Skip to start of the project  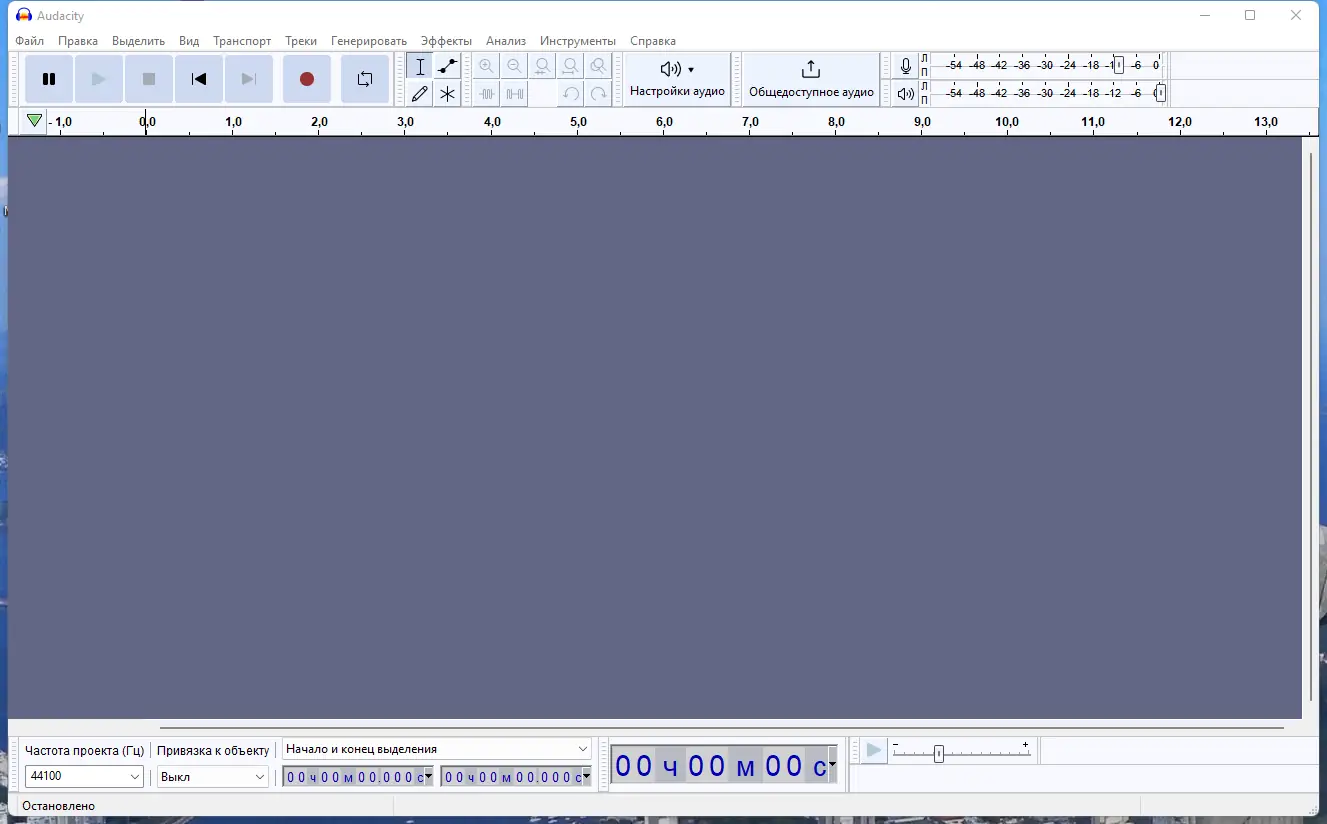(199, 79)
